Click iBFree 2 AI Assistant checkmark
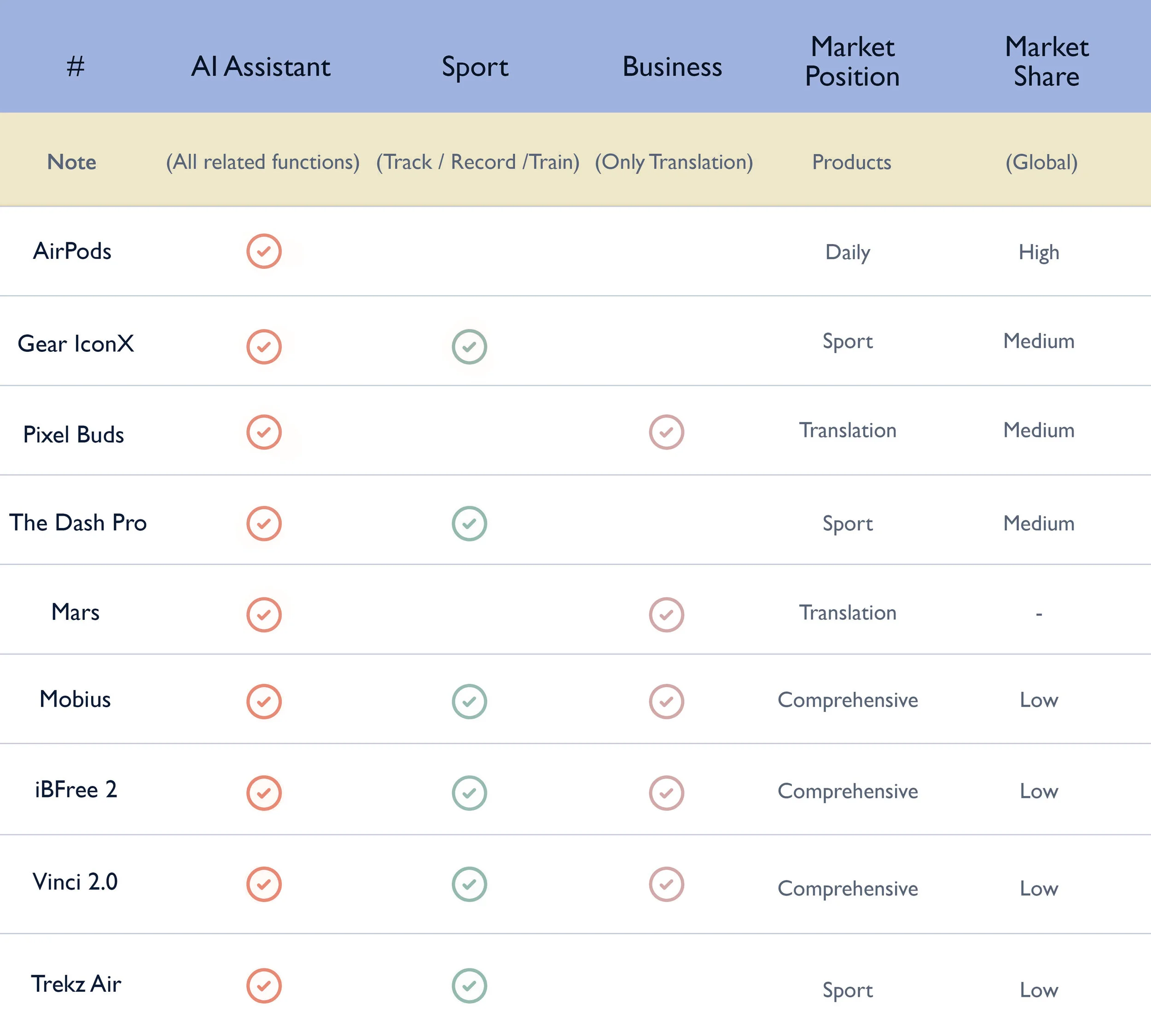This screenshot has height=1036, width=1151. click(263, 793)
